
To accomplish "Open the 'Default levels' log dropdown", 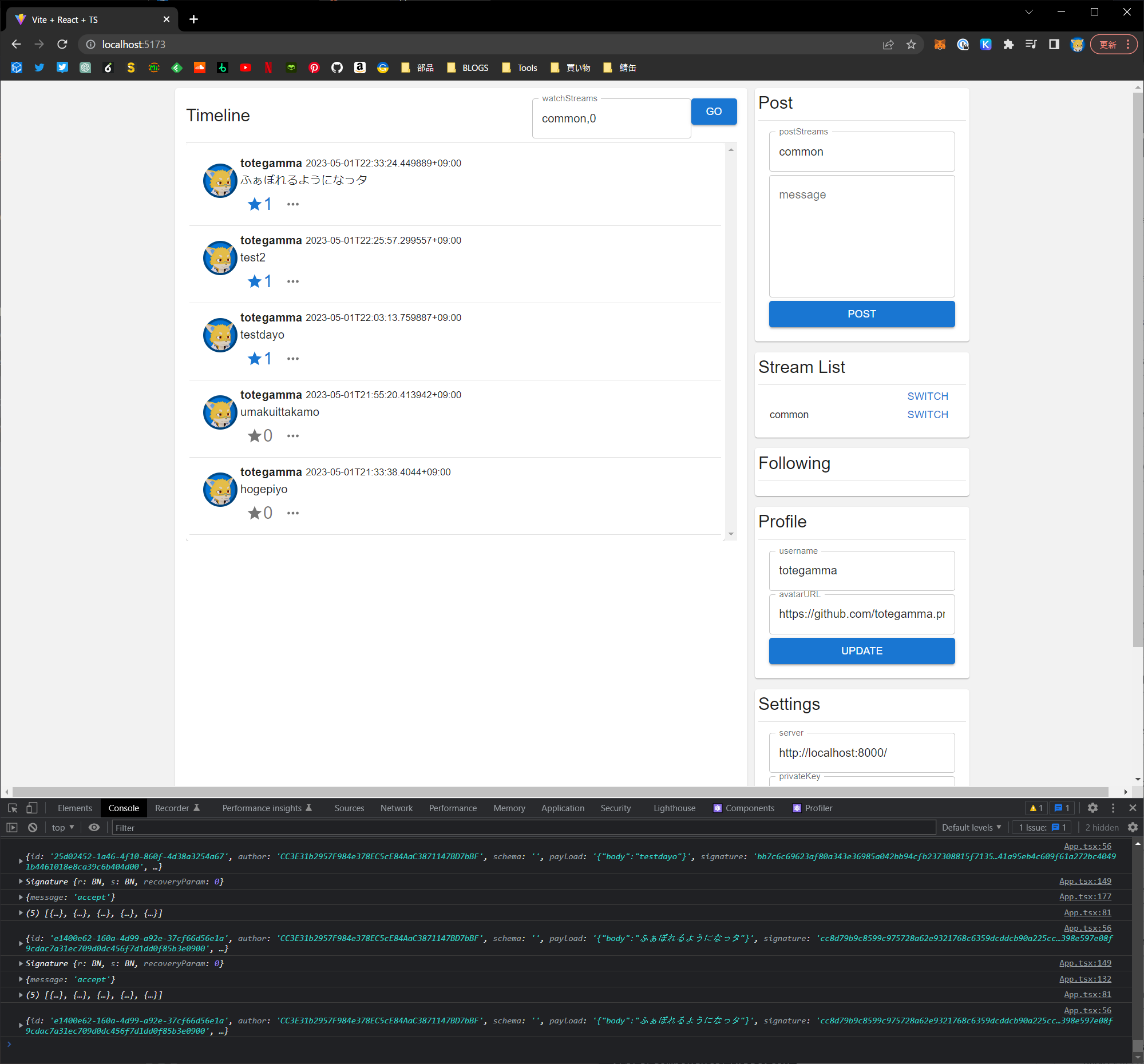I will [971, 828].
